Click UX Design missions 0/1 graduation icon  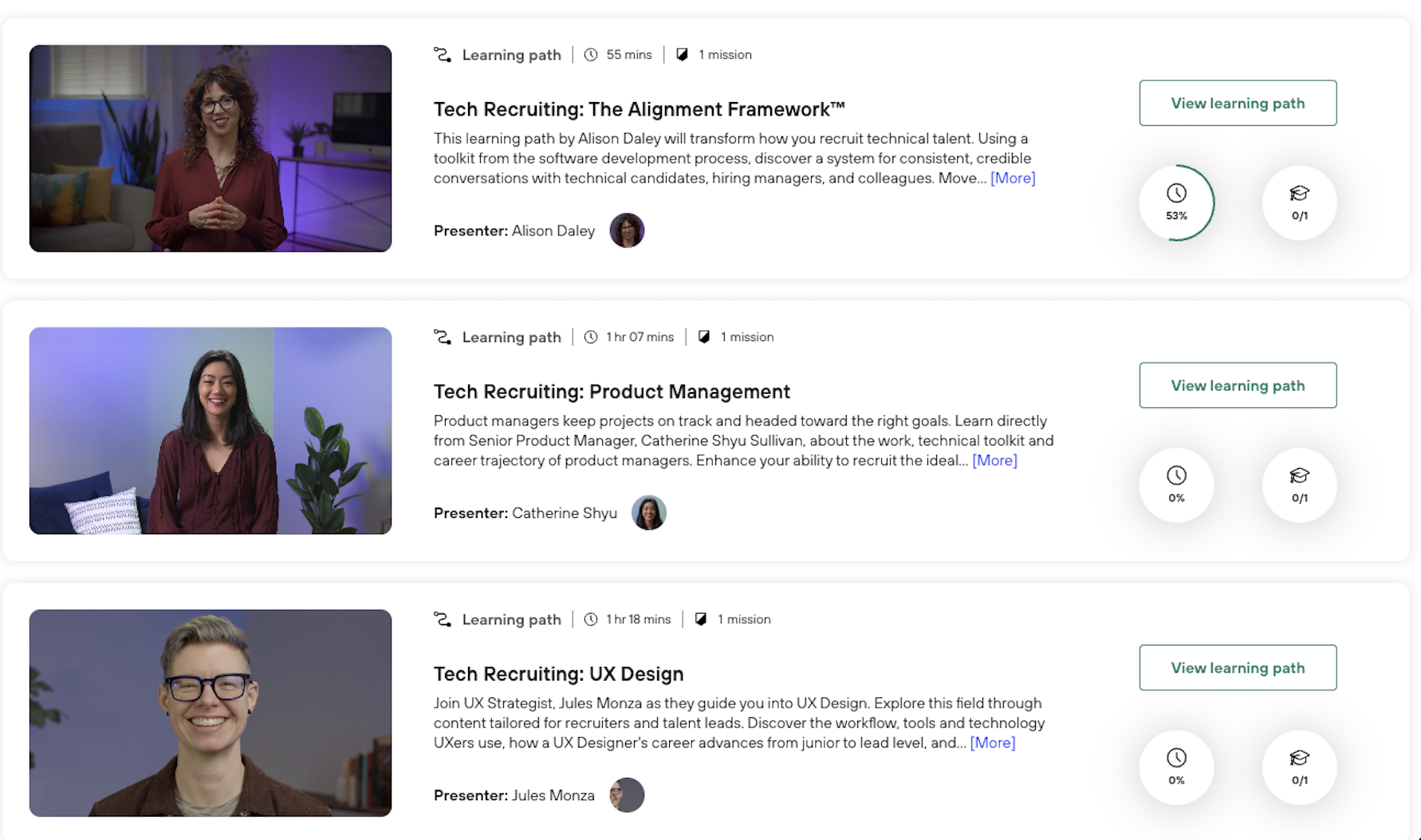point(1299,767)
